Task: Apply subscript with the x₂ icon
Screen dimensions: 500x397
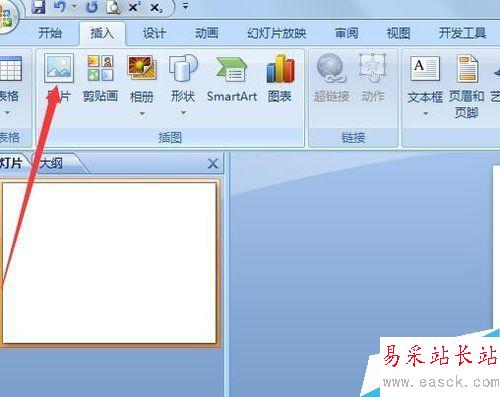Action: point(156,8)
